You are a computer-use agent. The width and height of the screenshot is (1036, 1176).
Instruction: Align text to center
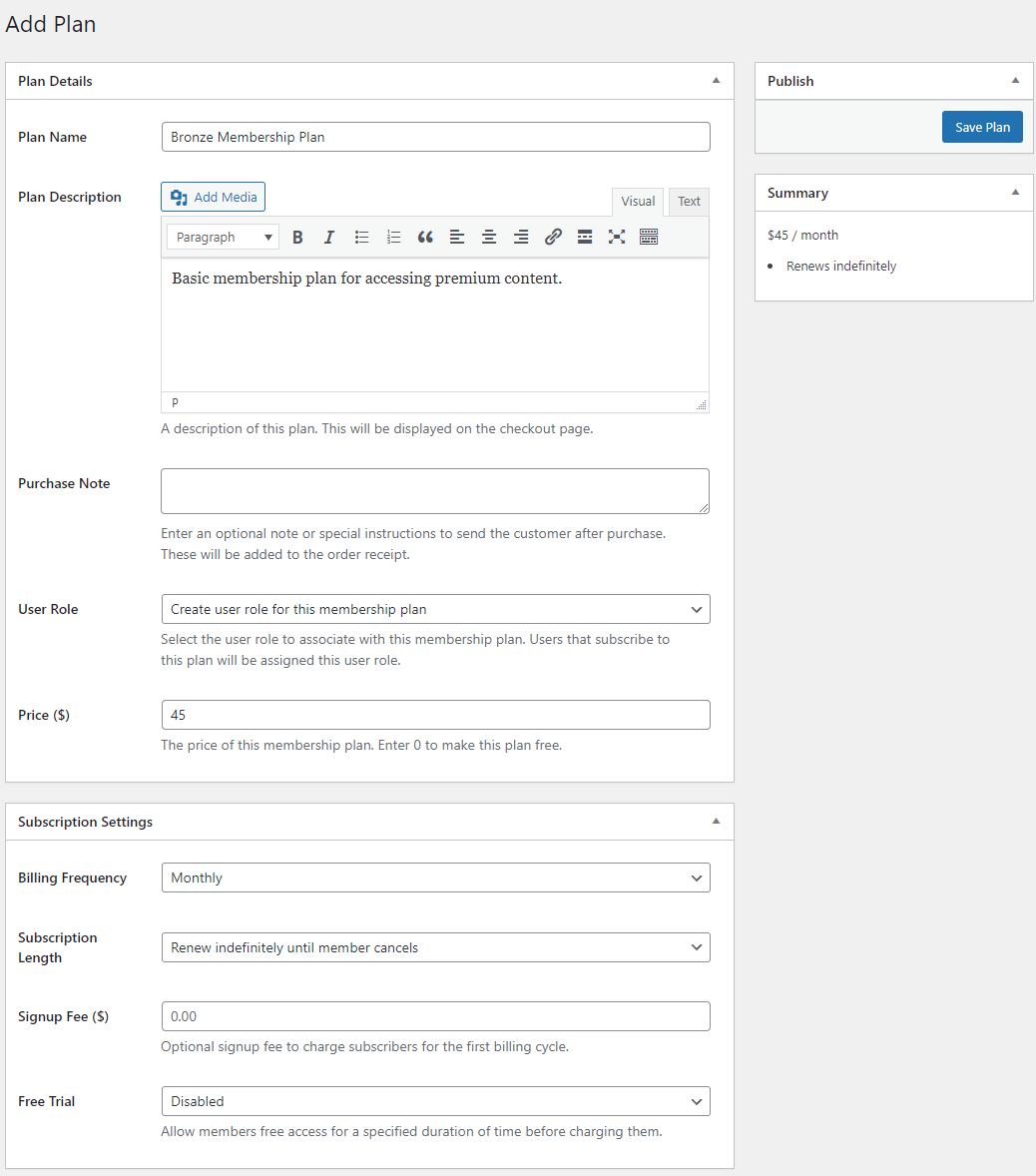click(x=489, y=237)
